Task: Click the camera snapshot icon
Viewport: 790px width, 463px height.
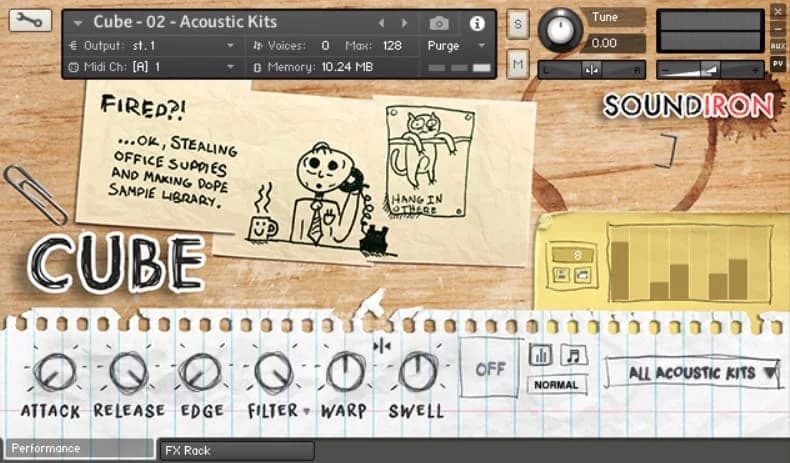Action: 439,23
